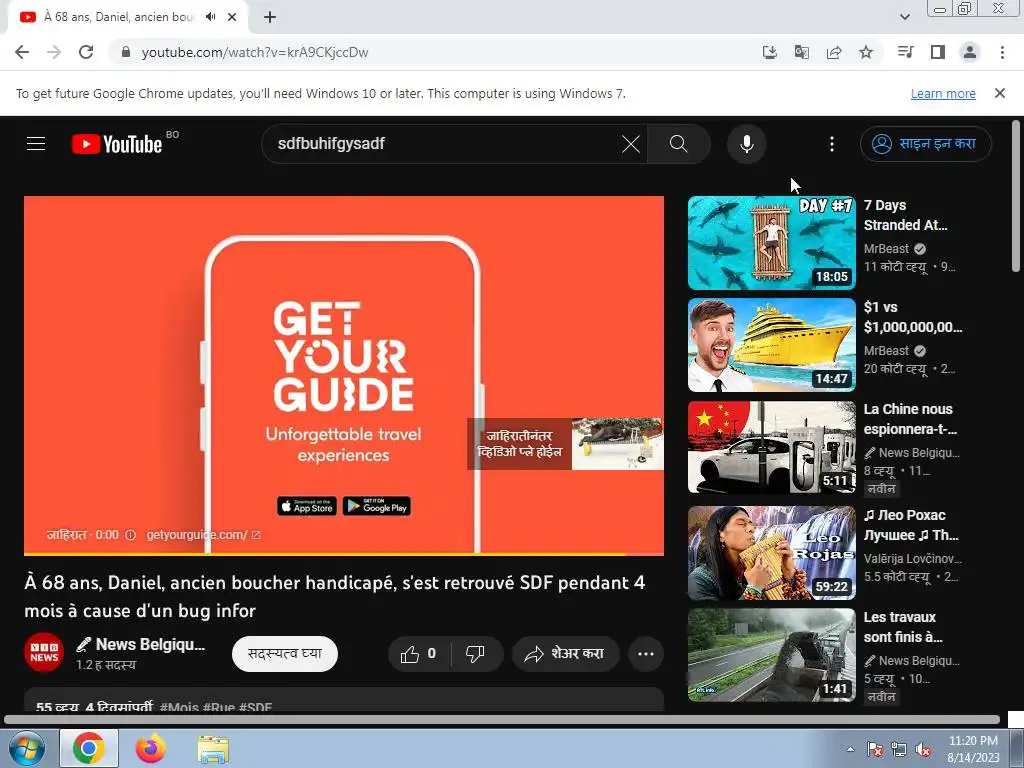Click the network tray icon
The image size is (1024, 768).
tap(899, 750)
